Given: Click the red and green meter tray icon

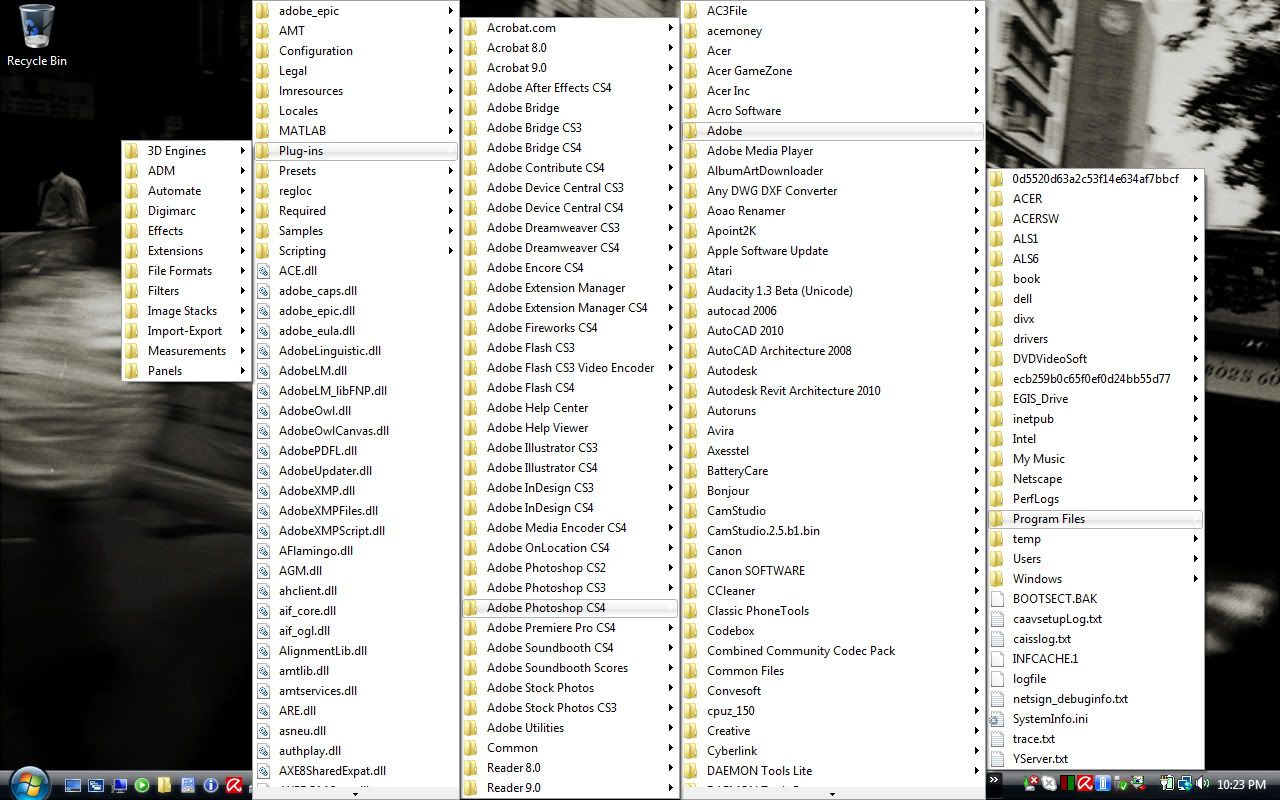Looking at the screenshot, I should [1067, 782].
